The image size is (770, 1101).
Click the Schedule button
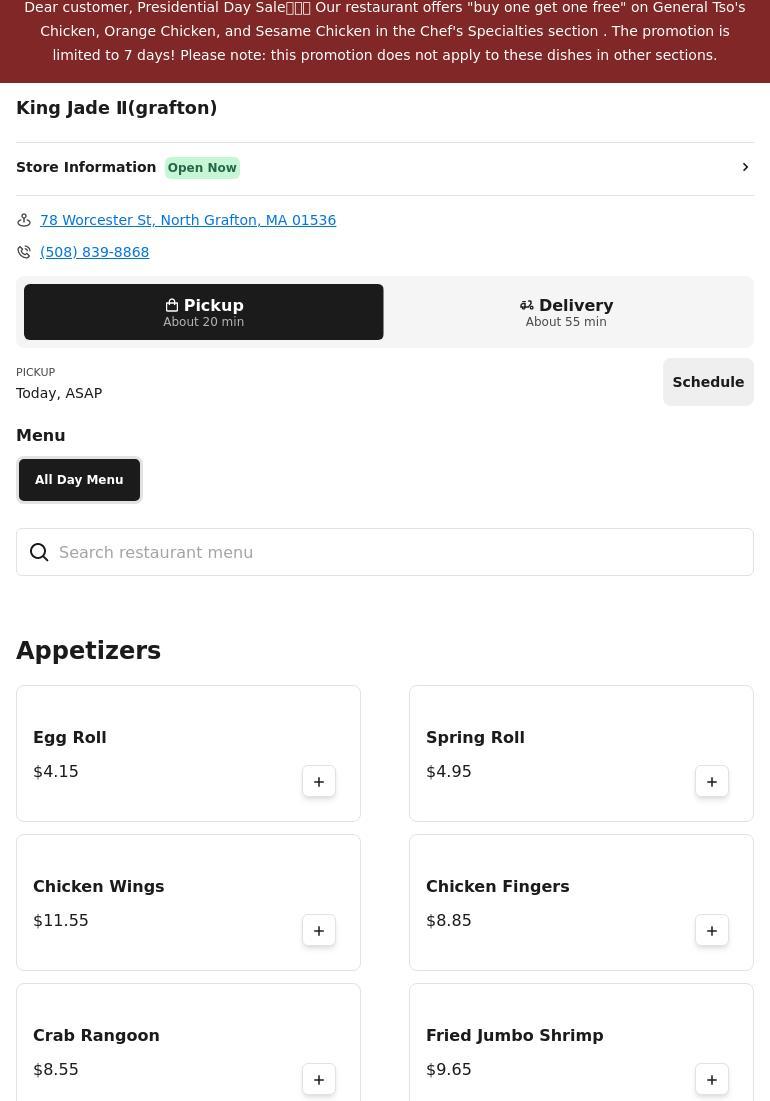click(708, 382)
